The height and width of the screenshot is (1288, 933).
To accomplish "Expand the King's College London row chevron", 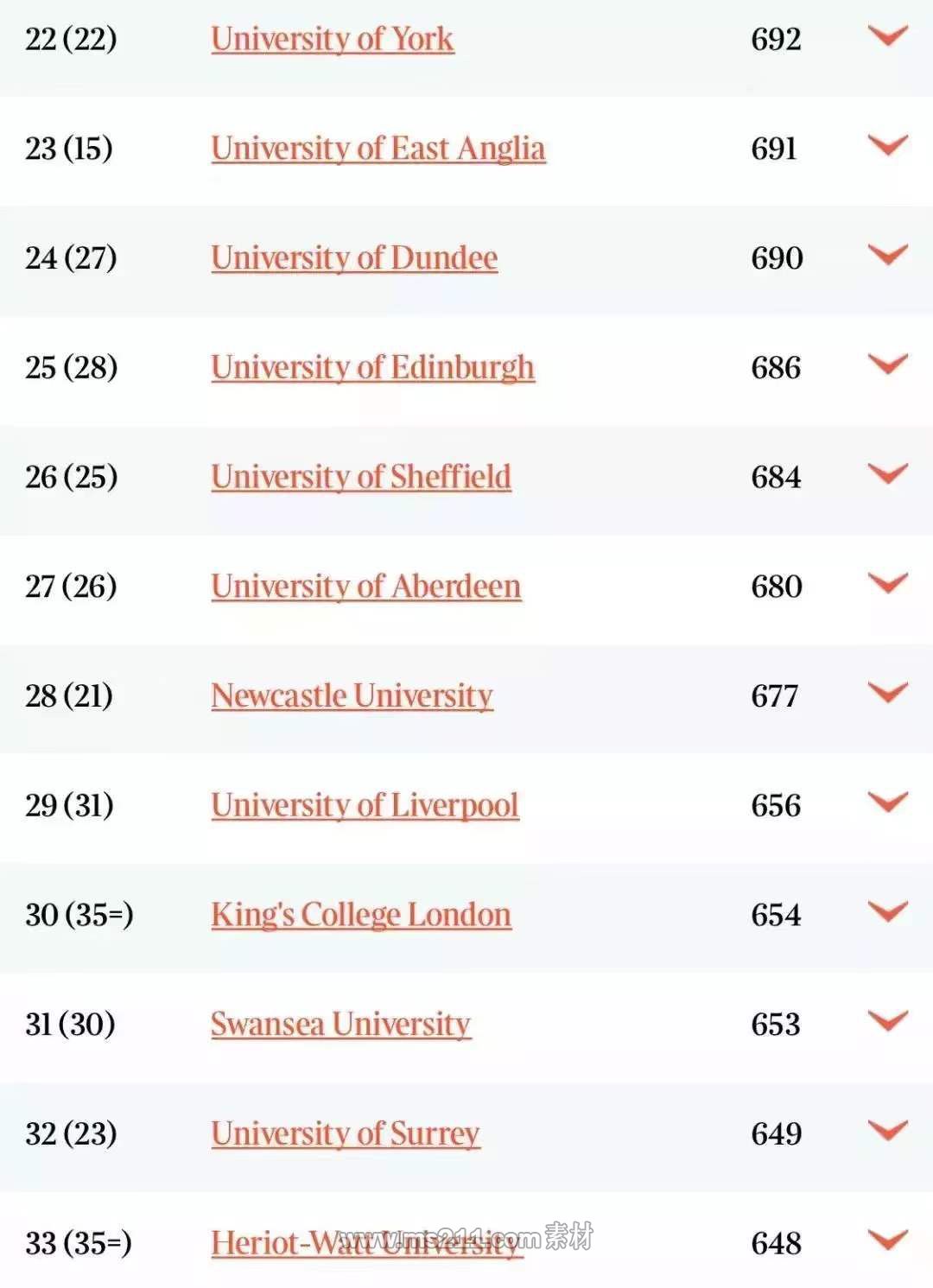I will pyautogui.click(x=888, y=911).
